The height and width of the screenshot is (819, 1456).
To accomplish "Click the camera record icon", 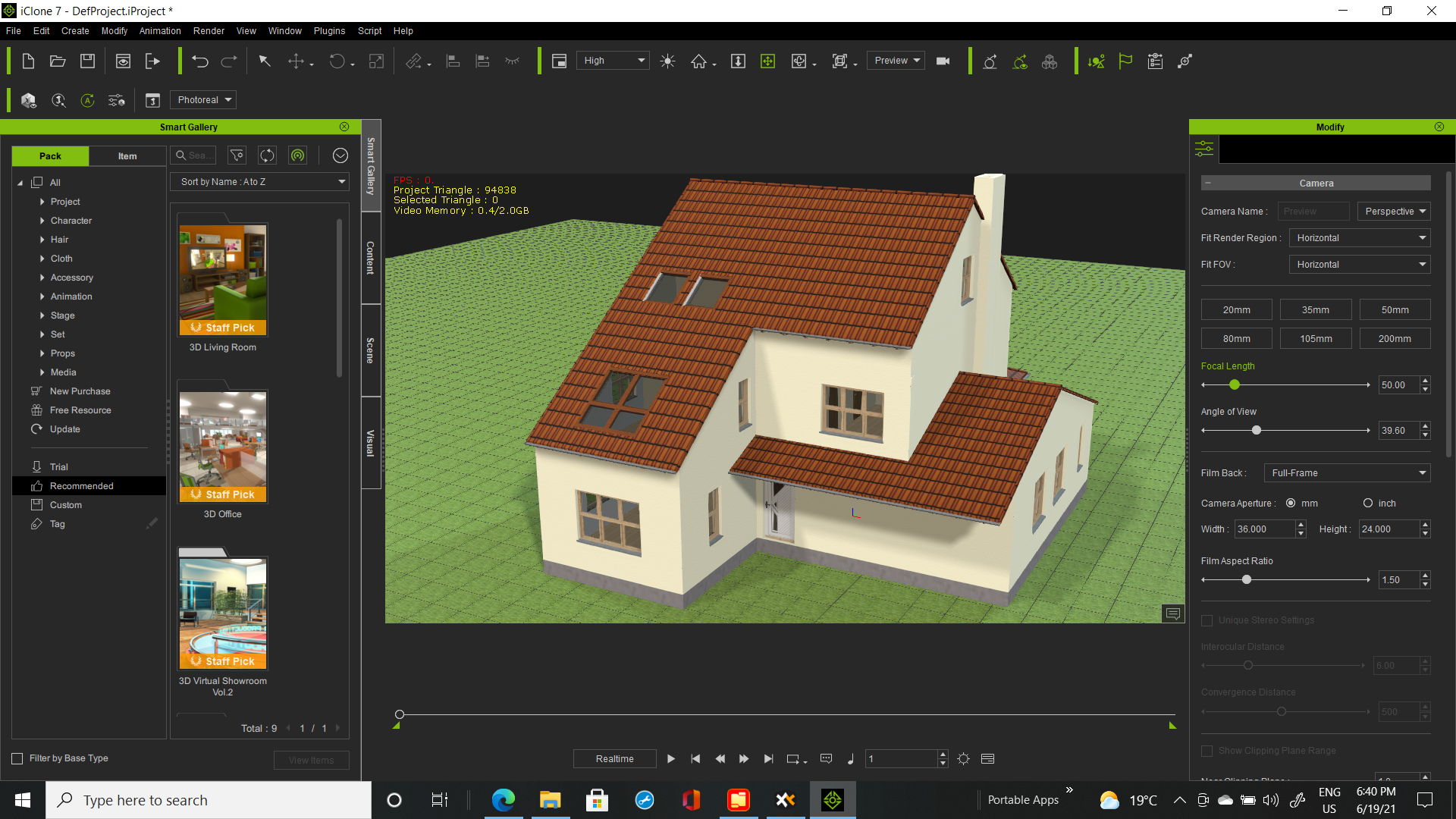I will click(943, 61).
